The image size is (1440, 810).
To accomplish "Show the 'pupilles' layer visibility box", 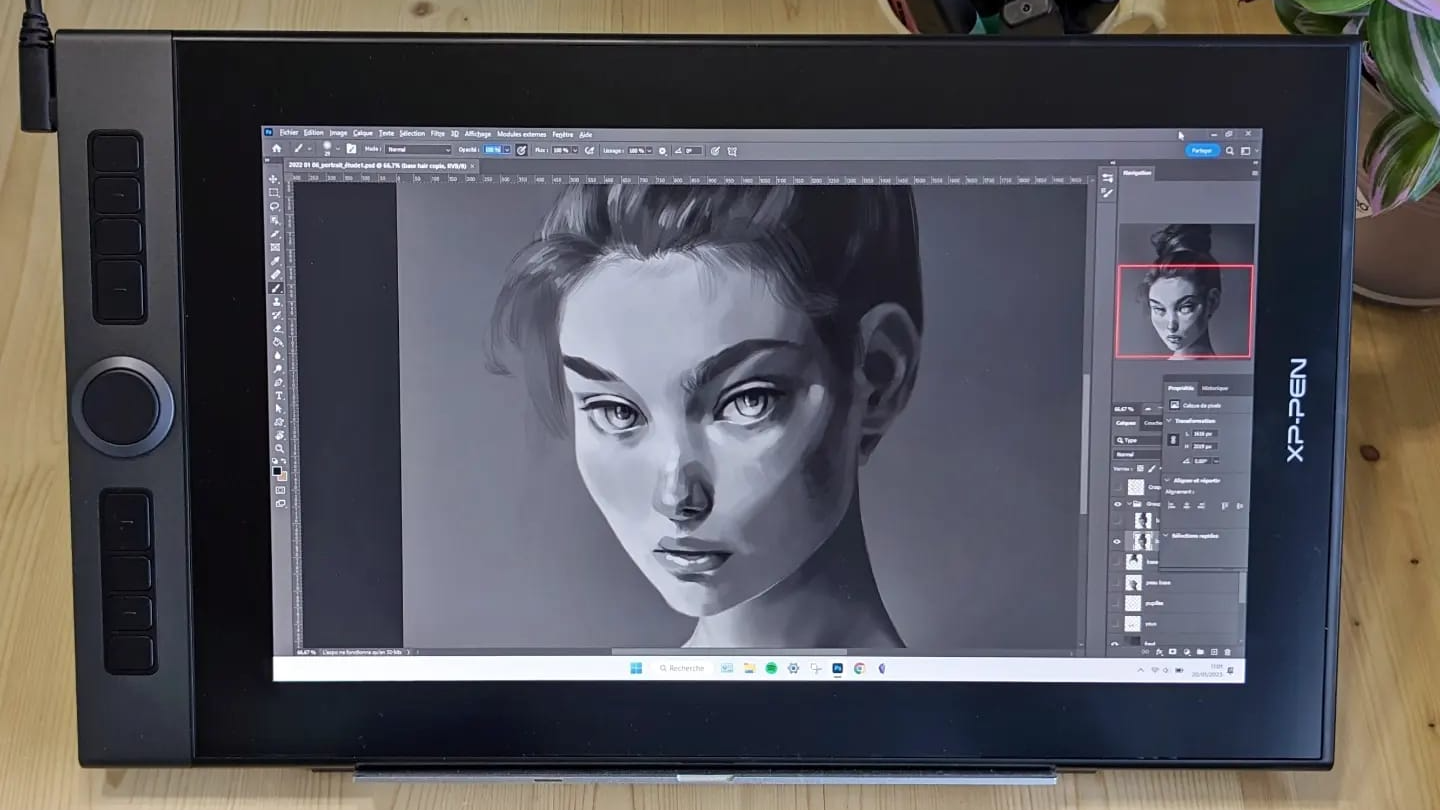I will [1117, 603].
